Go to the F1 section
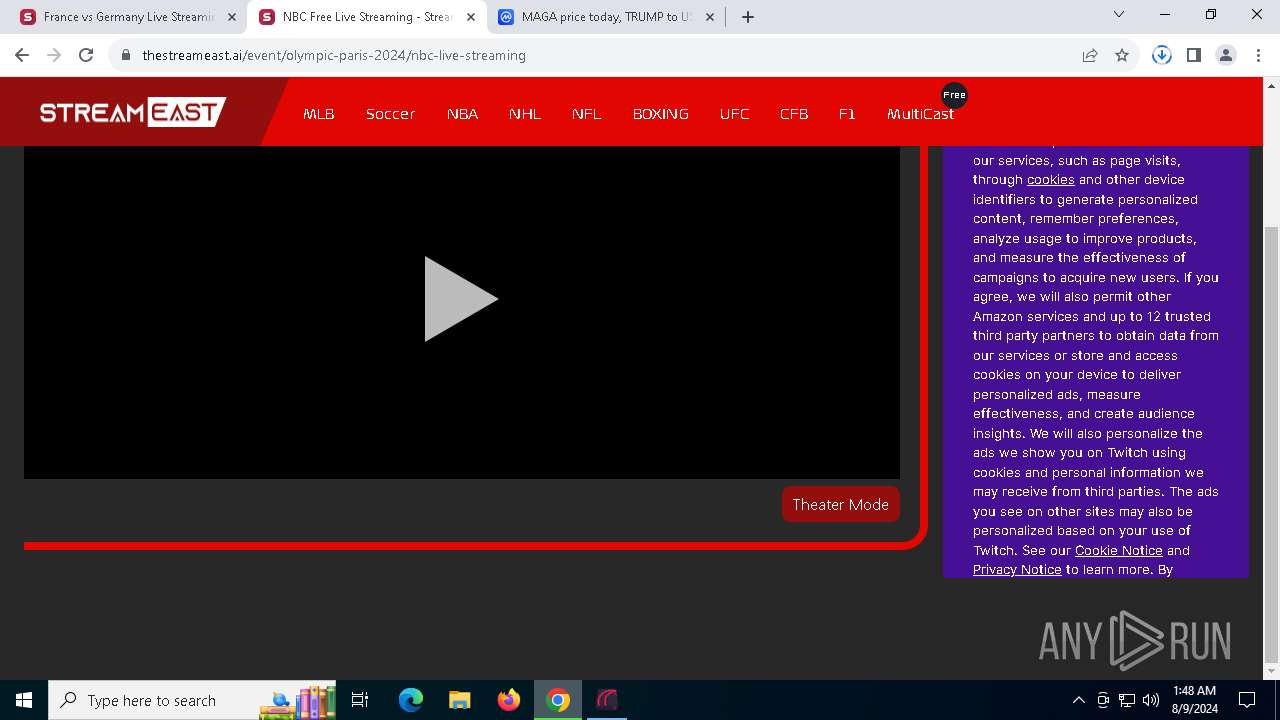Viewport: 1280px width, 720px height. point(847,114)
